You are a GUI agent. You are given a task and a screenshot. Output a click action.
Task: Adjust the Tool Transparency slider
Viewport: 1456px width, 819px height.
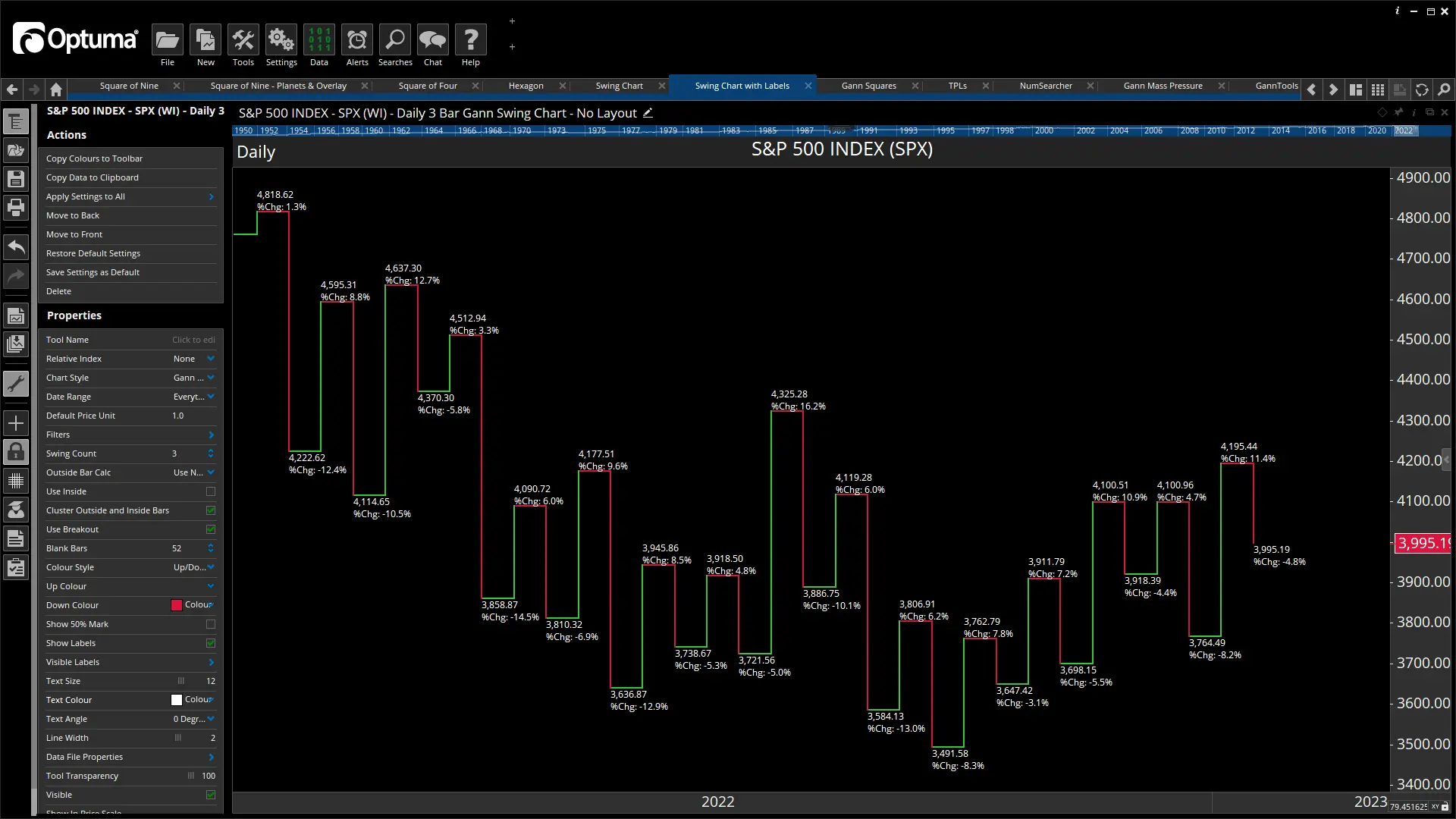coord(191,776)
